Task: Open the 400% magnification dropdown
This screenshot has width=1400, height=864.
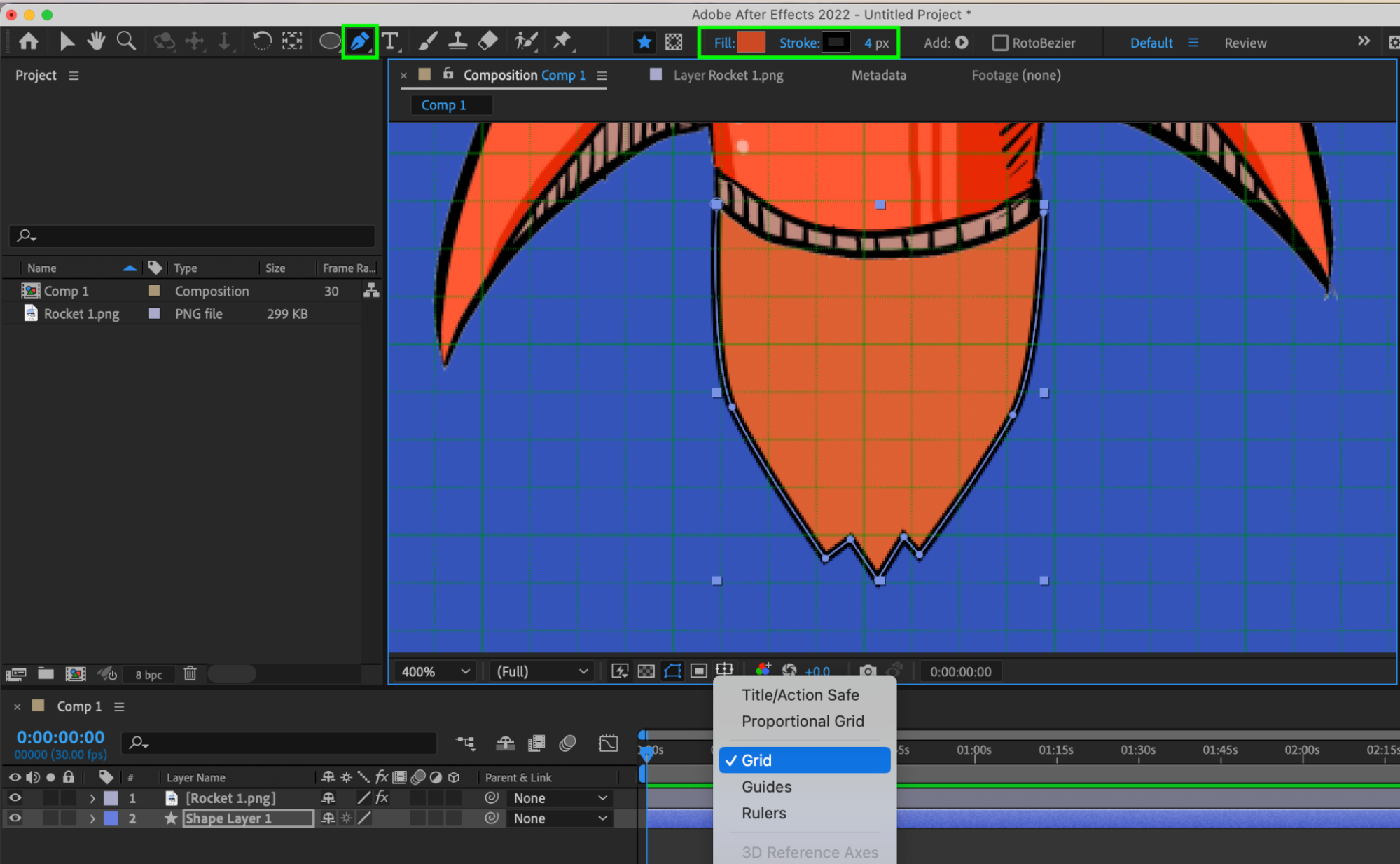Action: (434, 671)
